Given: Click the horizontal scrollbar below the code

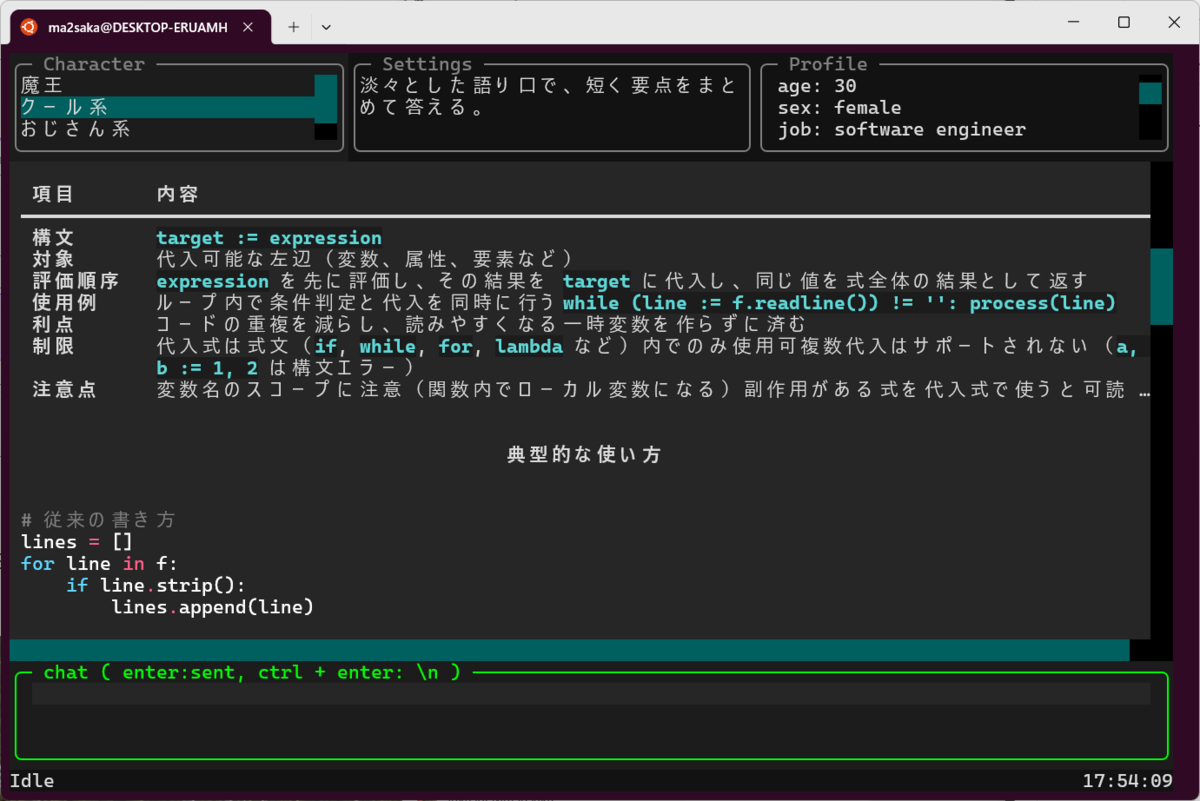Looking at the screenshot, I should coord(569,650).
